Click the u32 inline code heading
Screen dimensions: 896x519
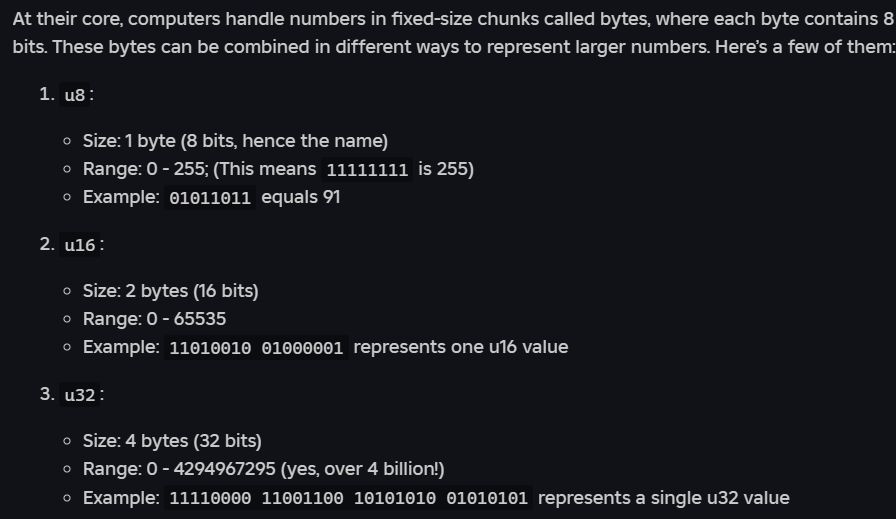click(x=80, y=395)
